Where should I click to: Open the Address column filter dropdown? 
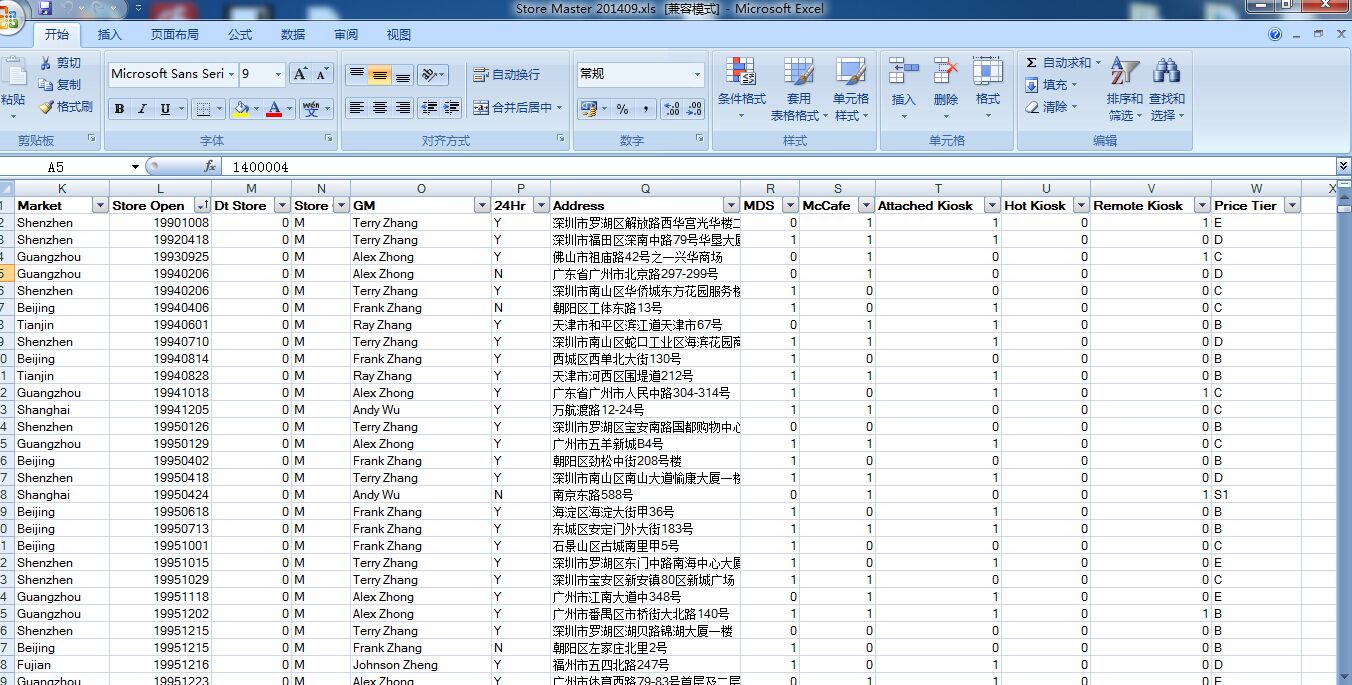(x=731, y=206)
